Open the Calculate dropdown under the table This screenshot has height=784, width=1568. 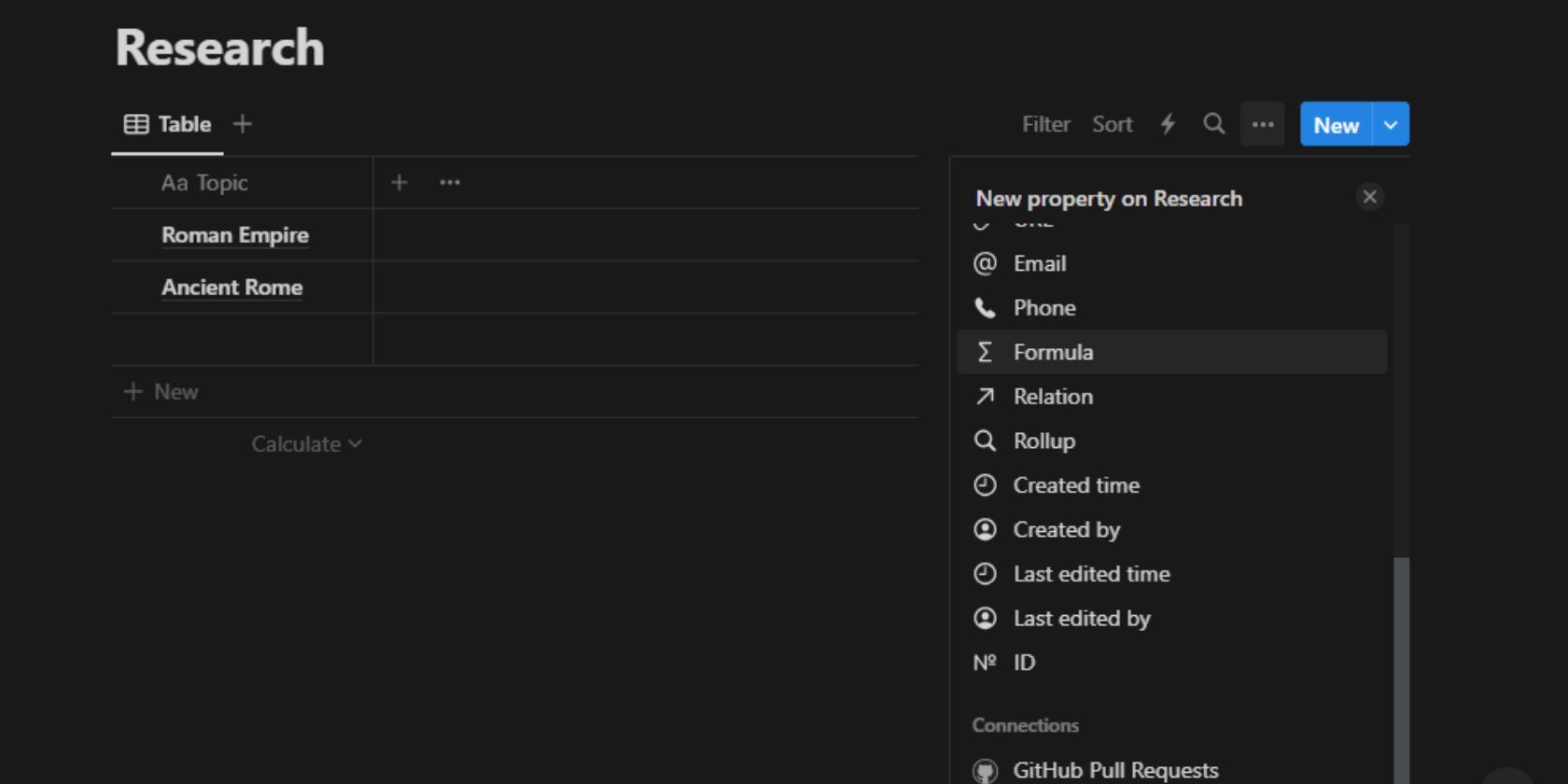point(306,444)
